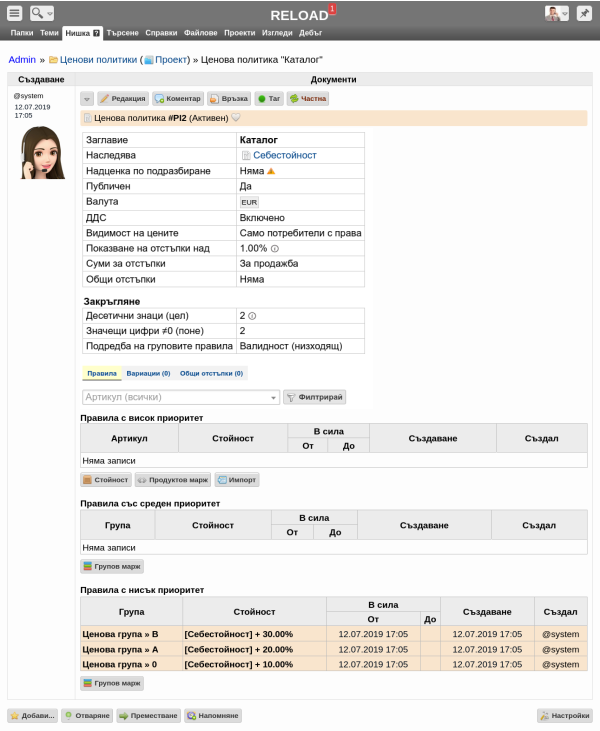Open the Проекти menu

point(240,33)
